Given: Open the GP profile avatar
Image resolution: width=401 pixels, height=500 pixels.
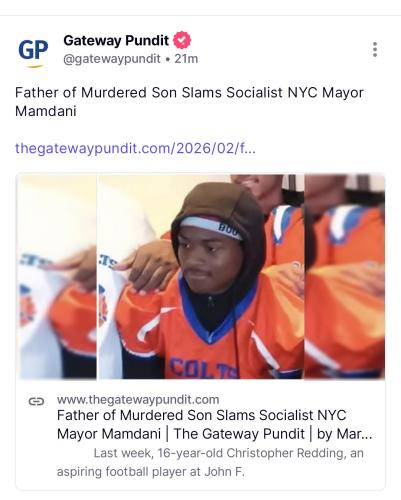Looking at the screenshot, I should [33, 51].
